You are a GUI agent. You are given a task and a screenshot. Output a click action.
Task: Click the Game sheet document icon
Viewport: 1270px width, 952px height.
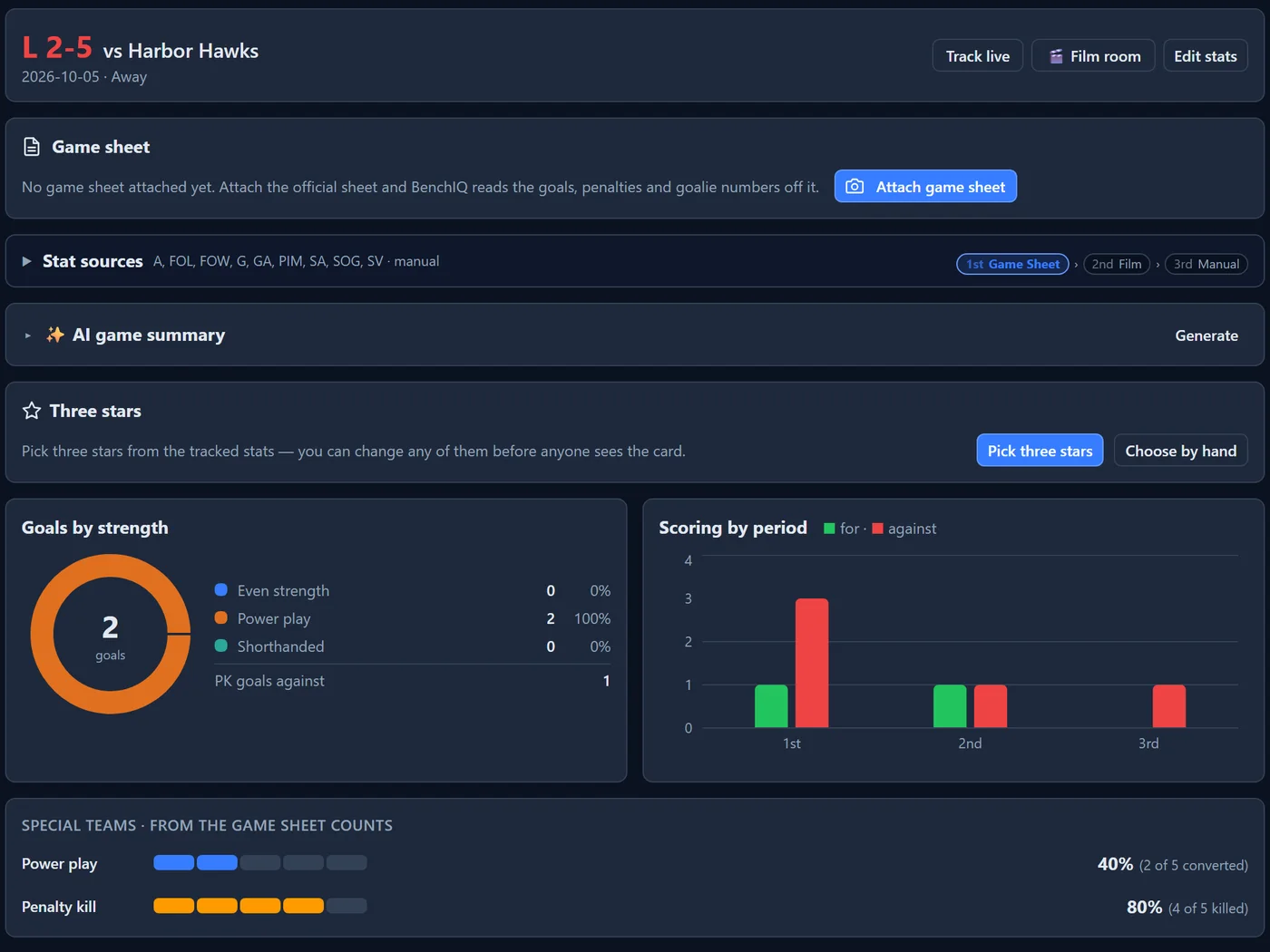[x=32, y=147]
